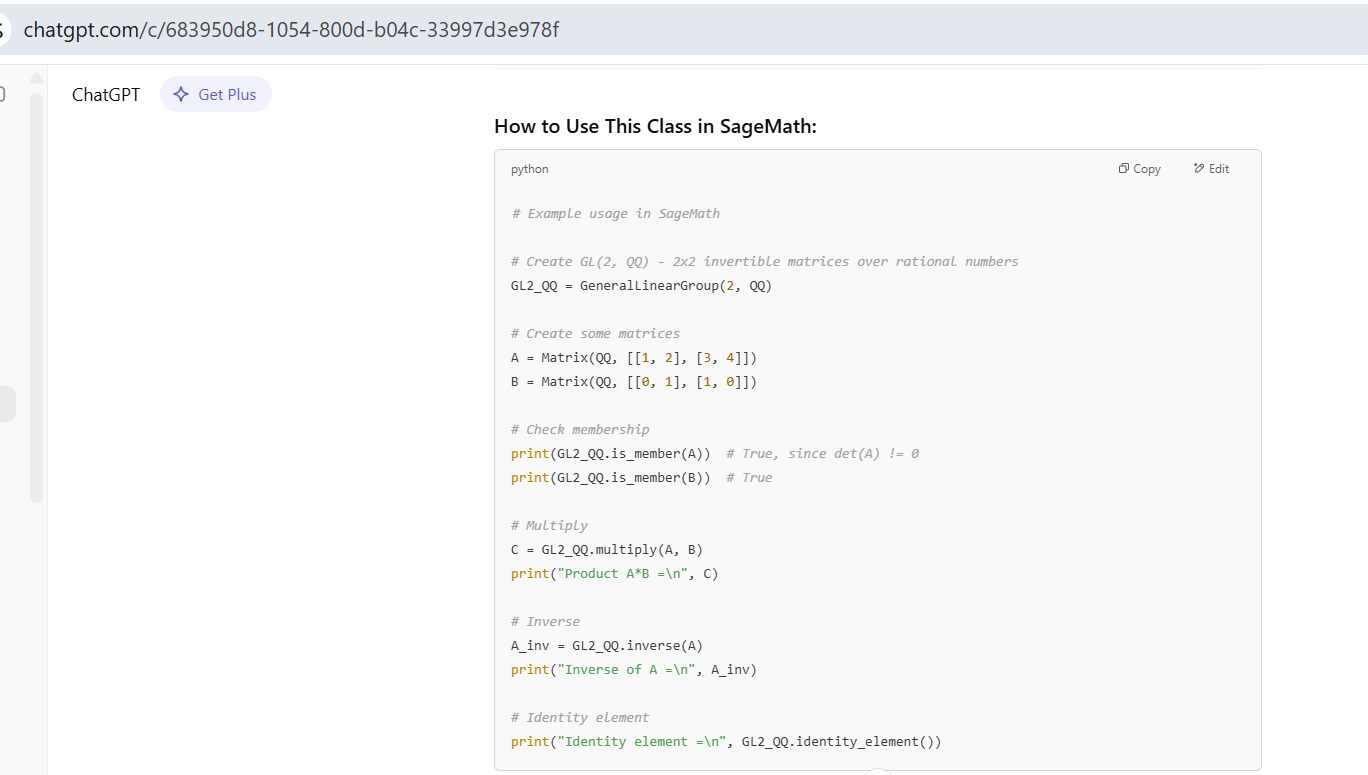This screenshot has width=1368, height=775.
Task: Click the pencil icon next to Edit
Action: (x=1199, y=169)
